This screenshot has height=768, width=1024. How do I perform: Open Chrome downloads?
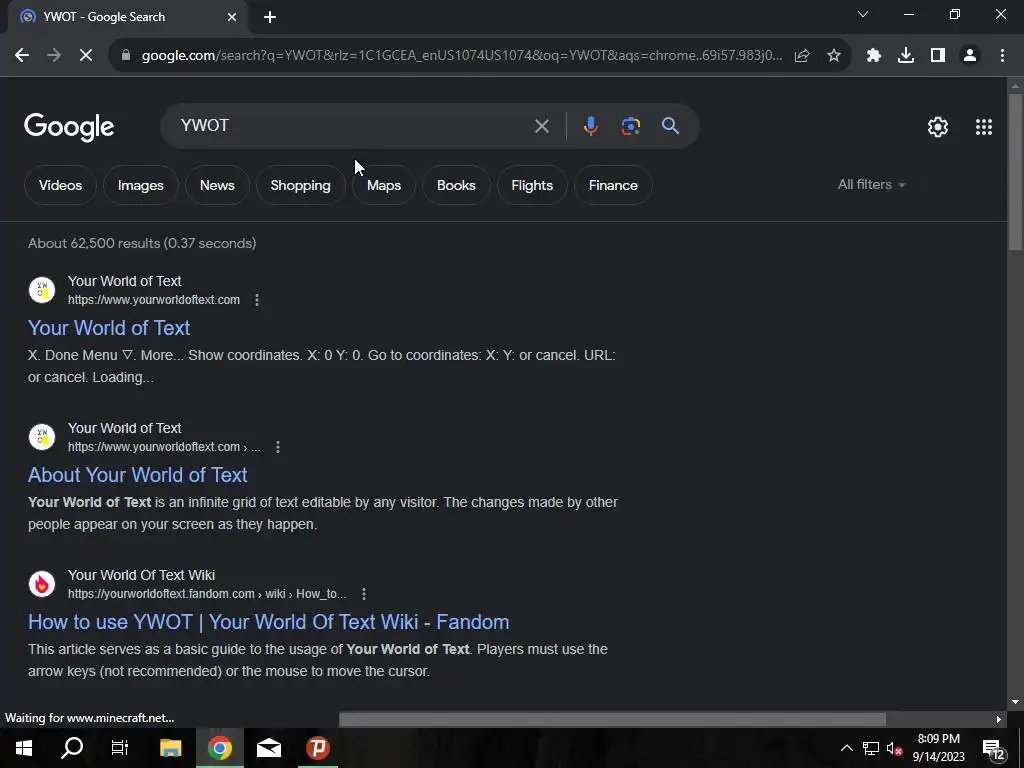[906, 56]
